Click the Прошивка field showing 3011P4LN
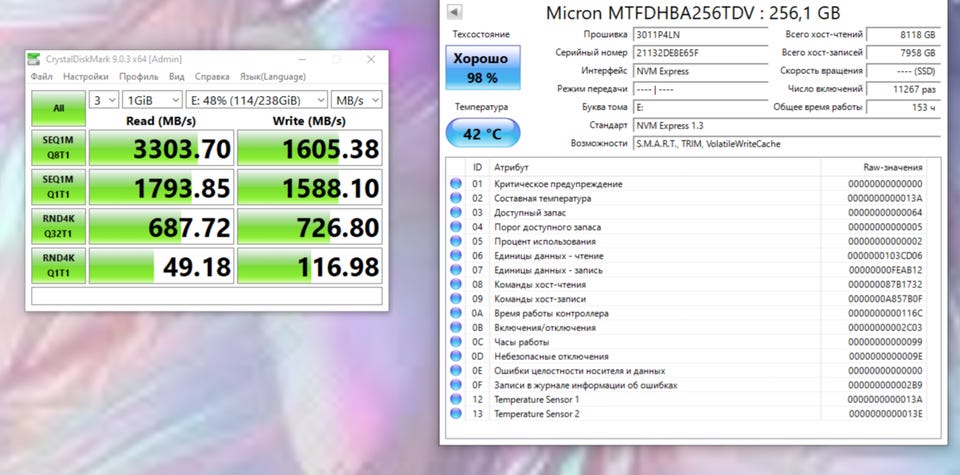 pos(700,35)
